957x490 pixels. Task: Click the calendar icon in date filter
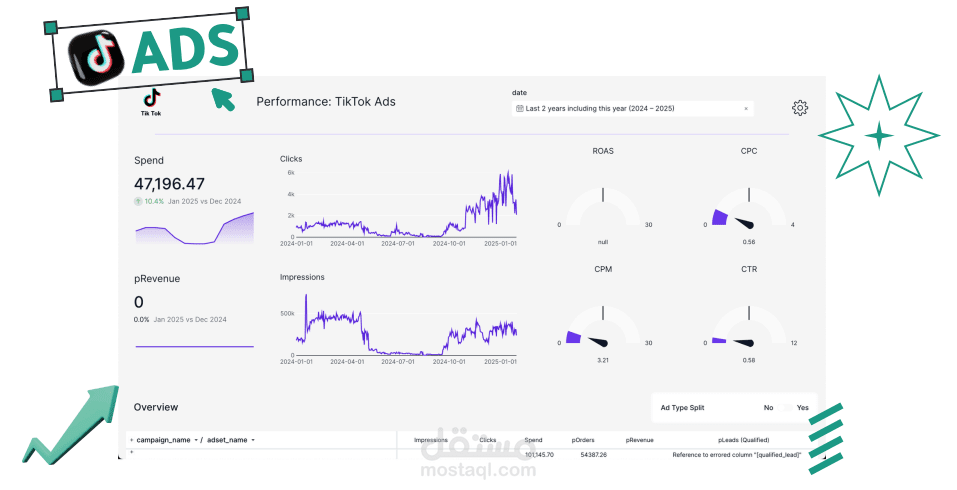point(519,109)
